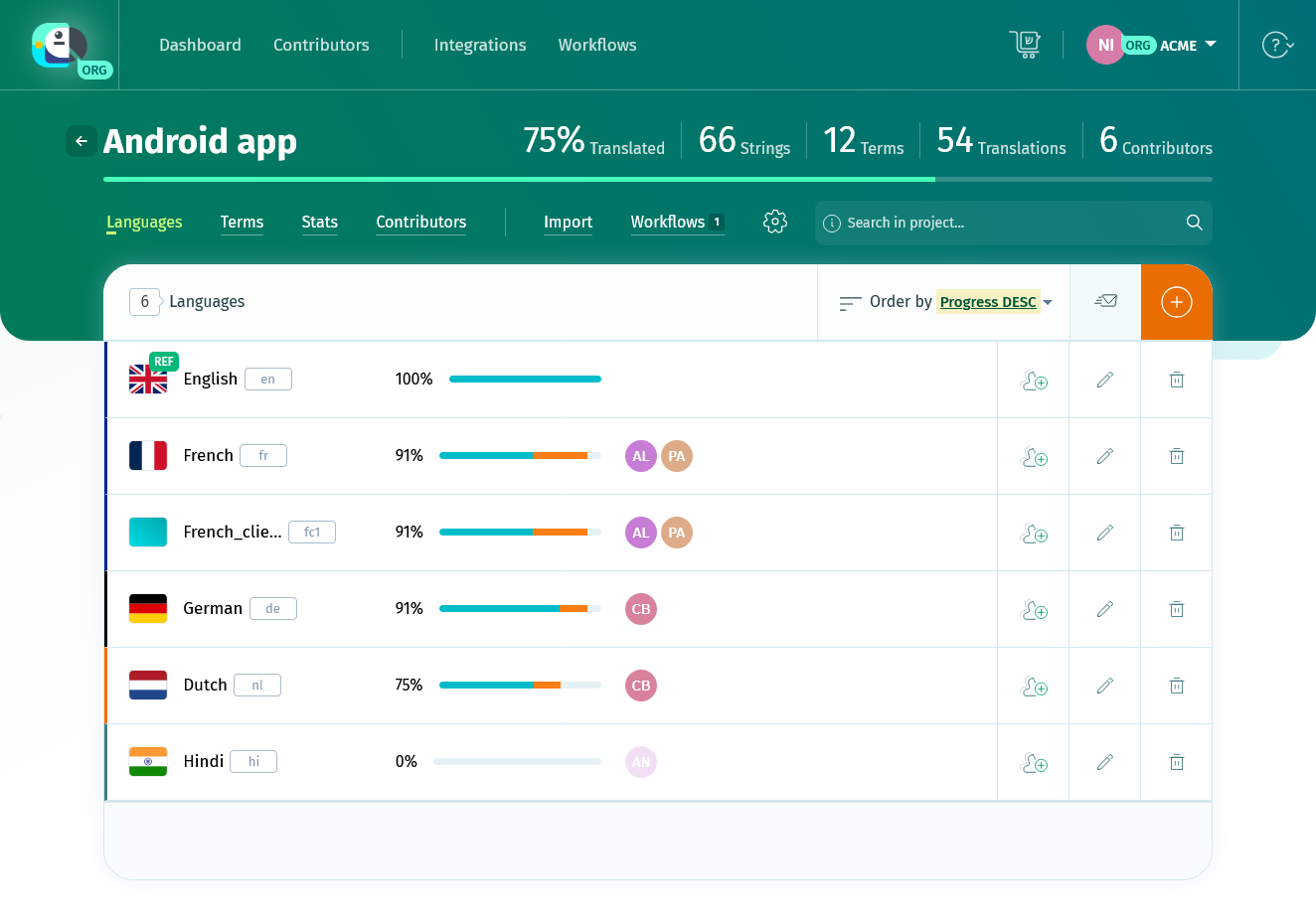Open the Stats tab

click(x=319, y=222)
